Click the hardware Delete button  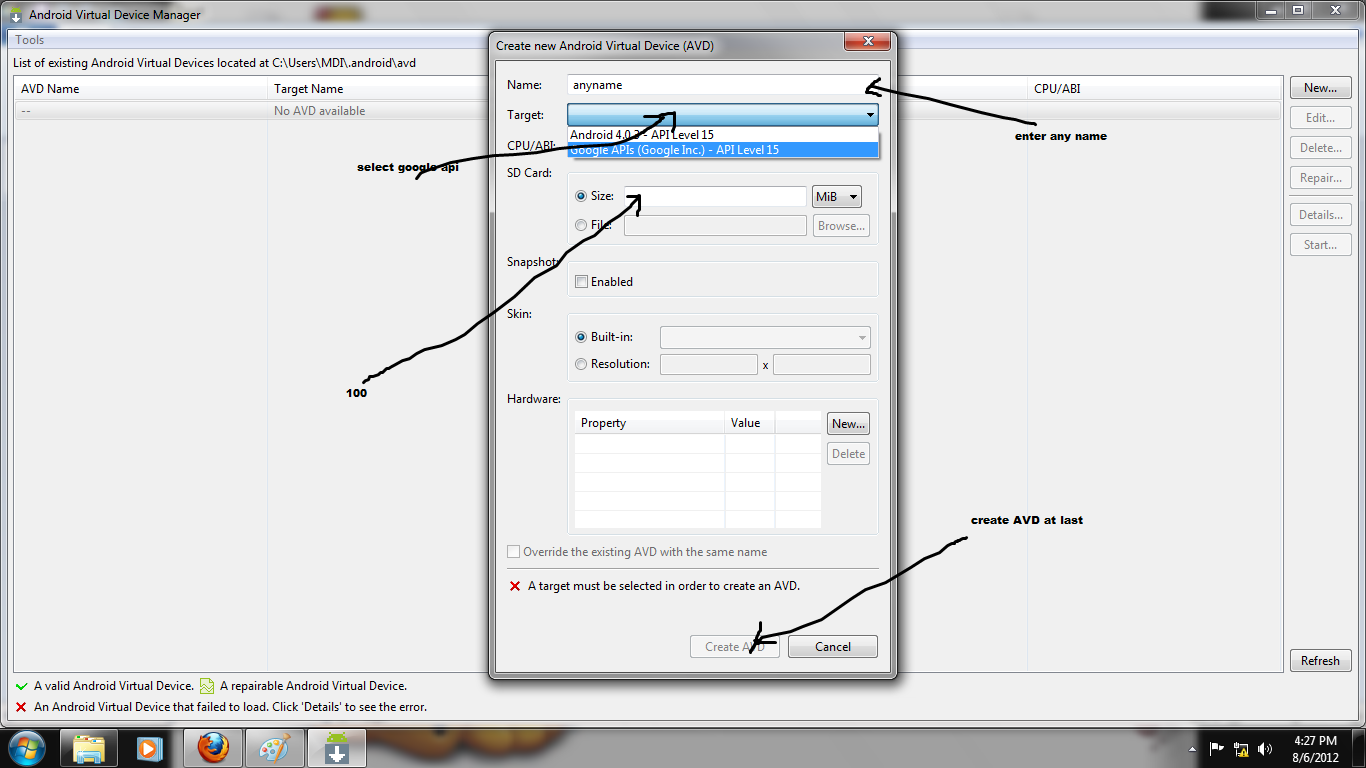pyautogui.click(x=848, y=454)
